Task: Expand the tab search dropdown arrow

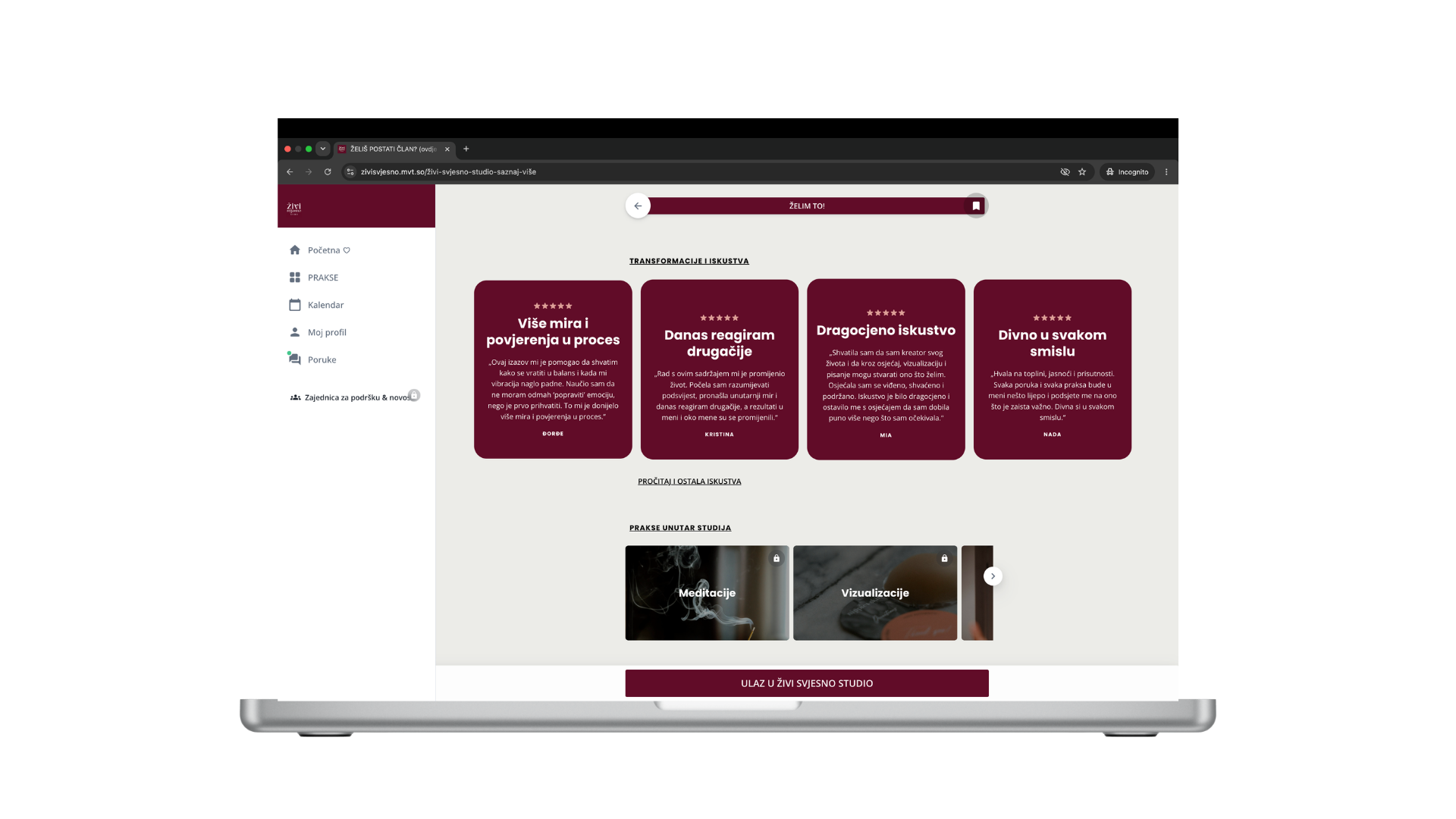Action: point(323,149)
